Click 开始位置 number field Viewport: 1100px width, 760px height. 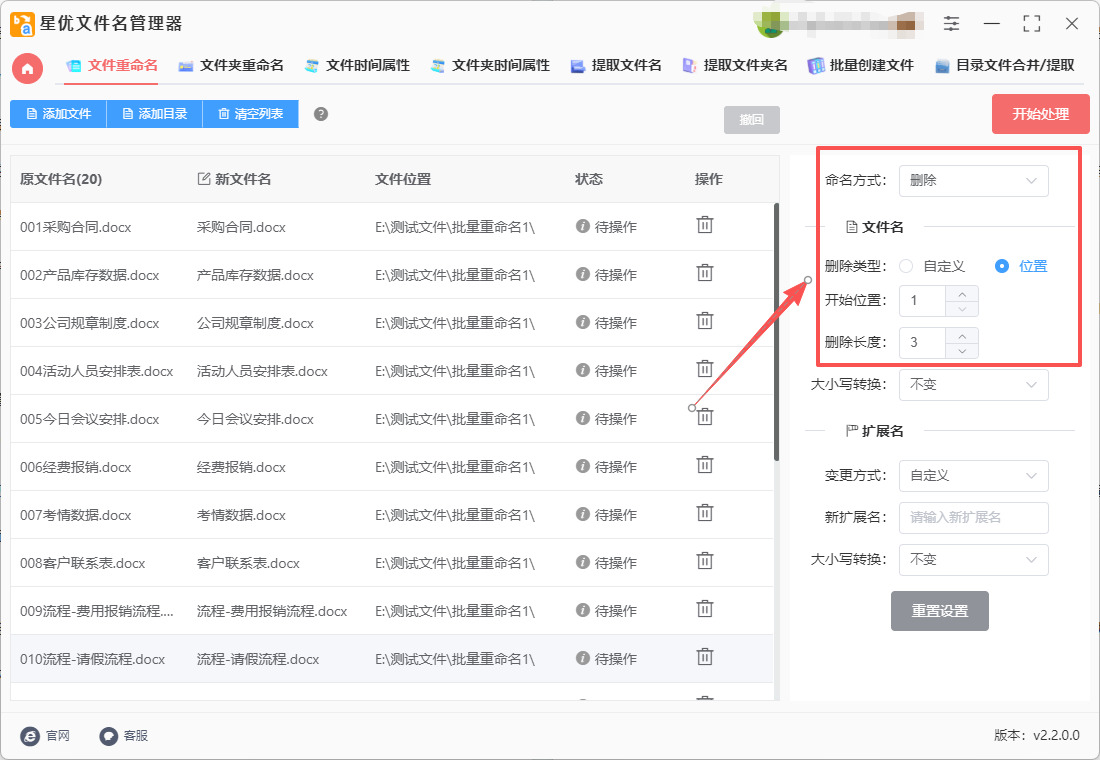pos(923,301)
